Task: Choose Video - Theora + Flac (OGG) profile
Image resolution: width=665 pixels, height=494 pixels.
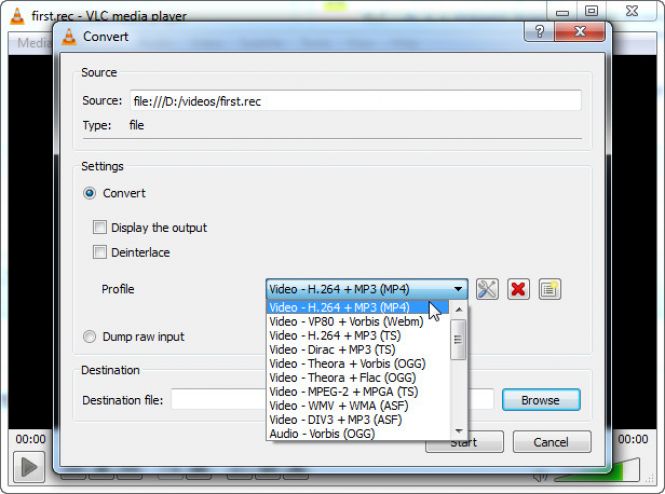Action: 358,377
